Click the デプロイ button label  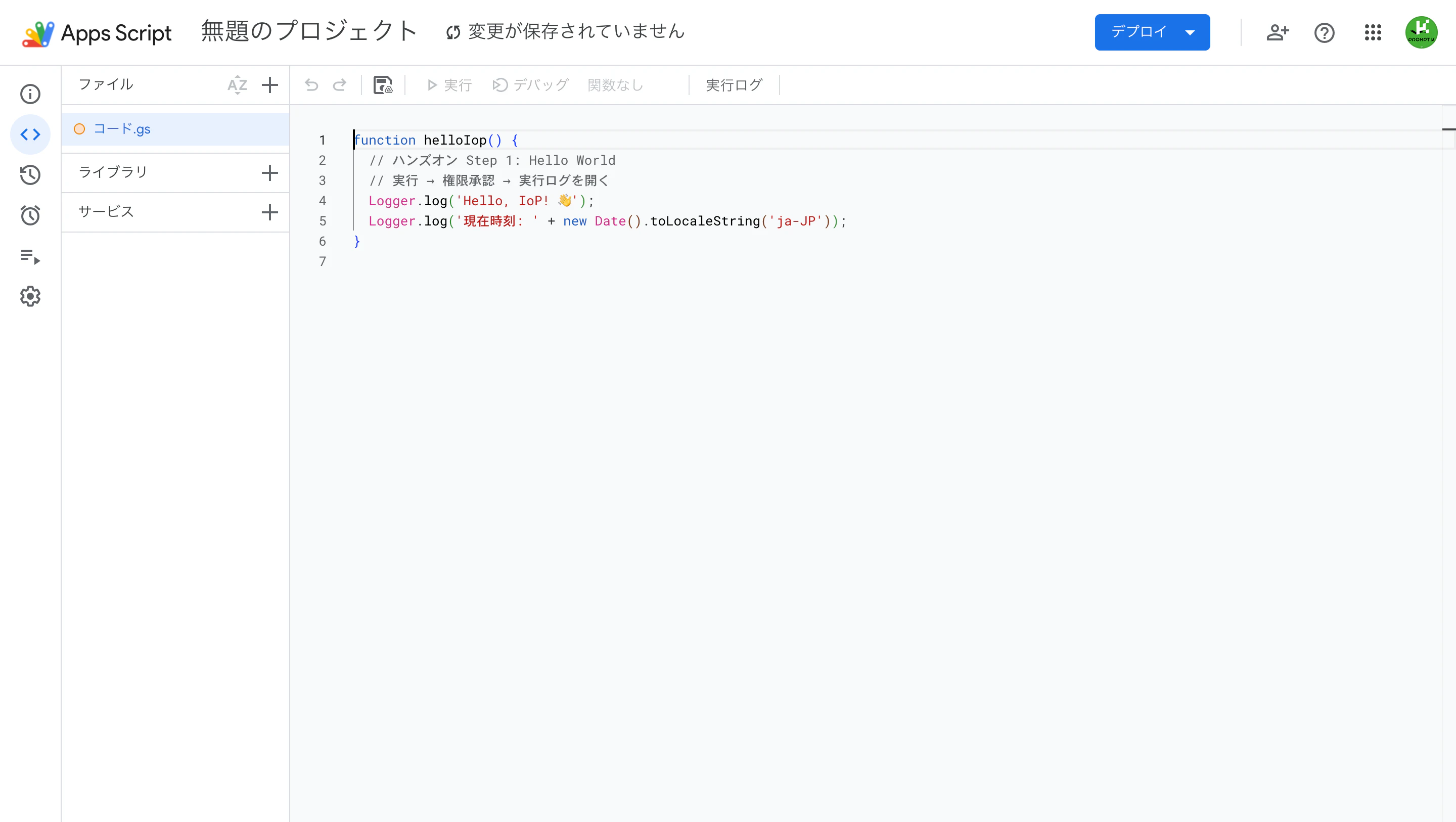pyautogui.click(x=1139, y=32)
